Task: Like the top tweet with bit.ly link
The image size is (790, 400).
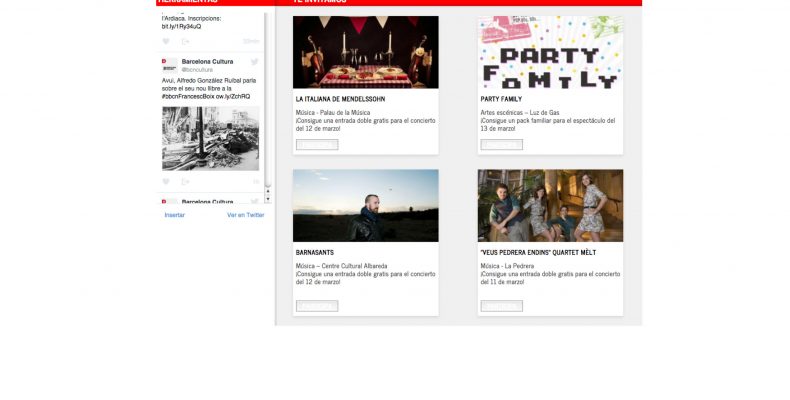Action: tap(166, 41)
